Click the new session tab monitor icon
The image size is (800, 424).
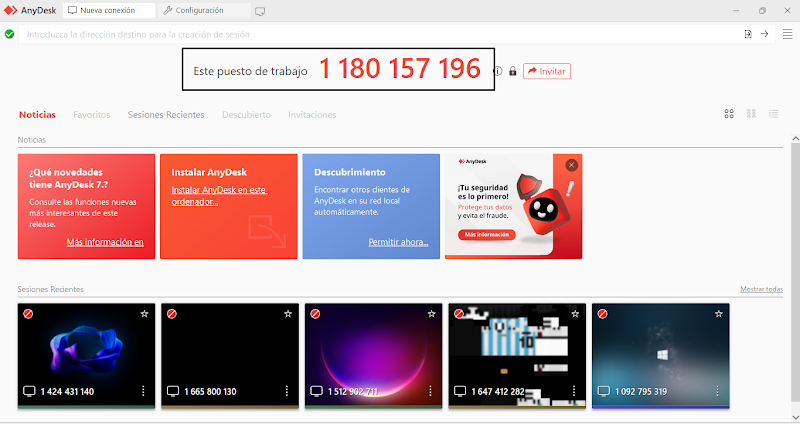tap(260, 11)
